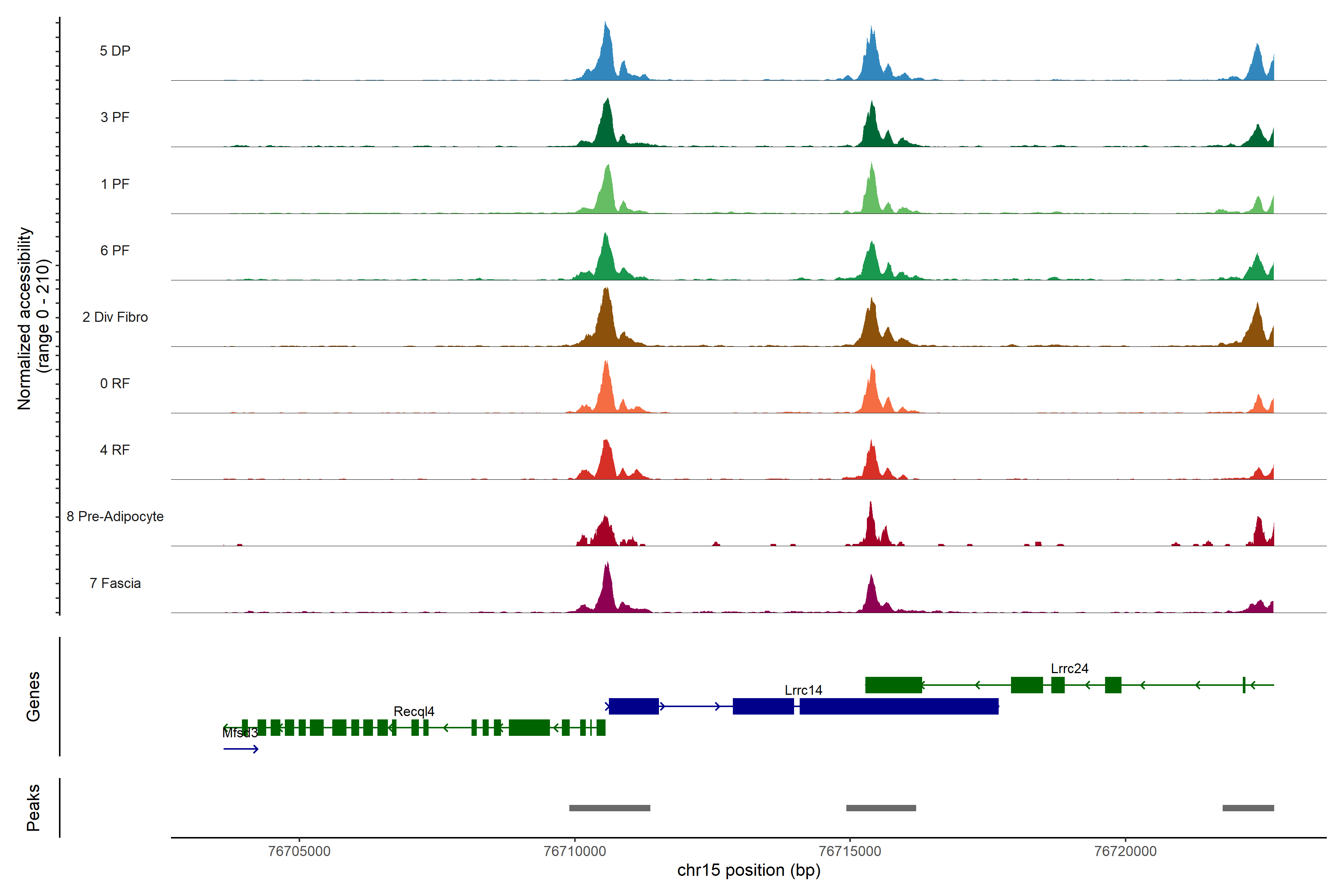Click the rightmost gray peak bar
Viewport: 1344px width, 896px height.
pos(1248,808)
